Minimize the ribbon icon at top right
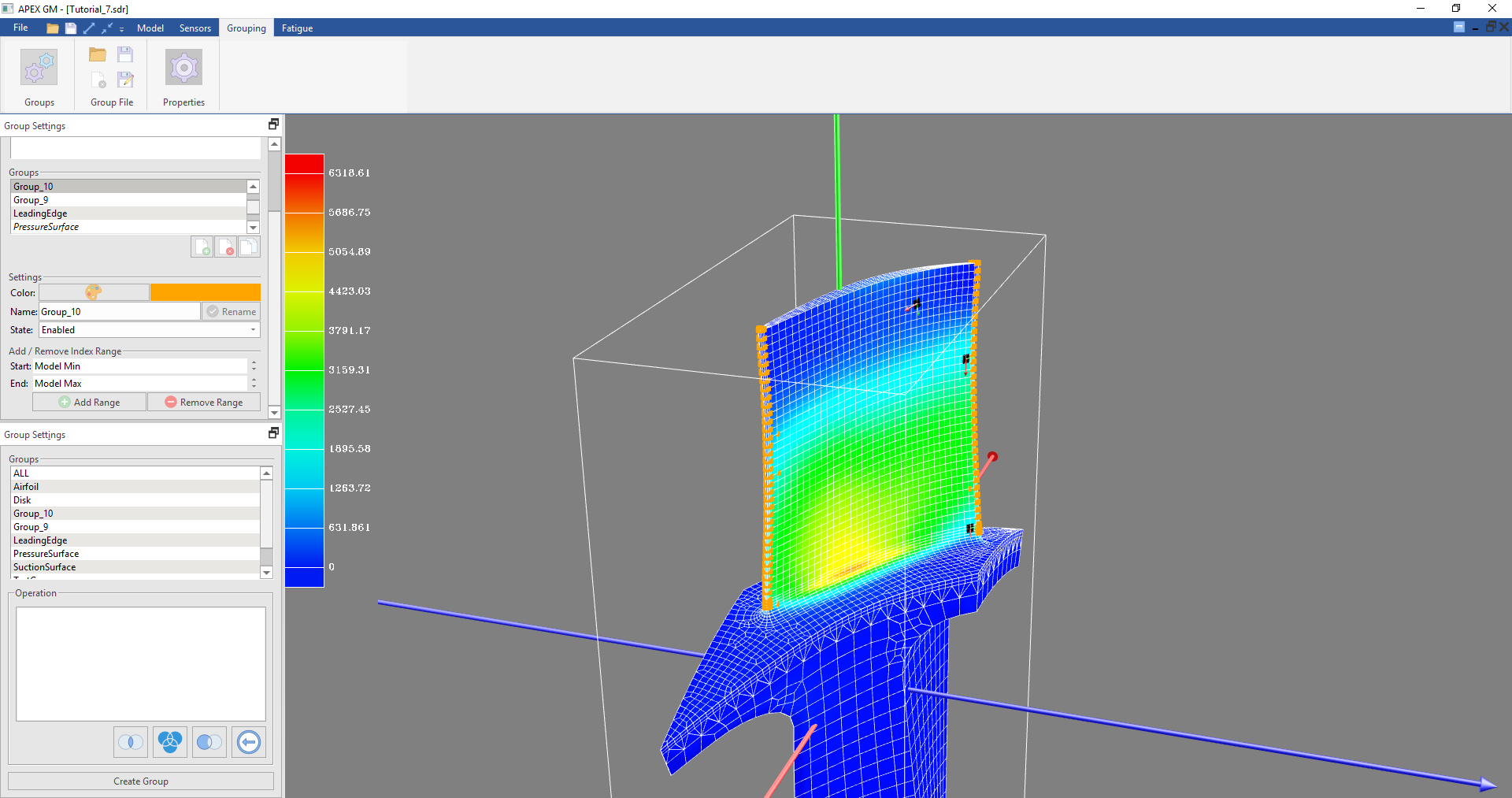Screen dimensions: 1512x798 tap(1459, 28)
